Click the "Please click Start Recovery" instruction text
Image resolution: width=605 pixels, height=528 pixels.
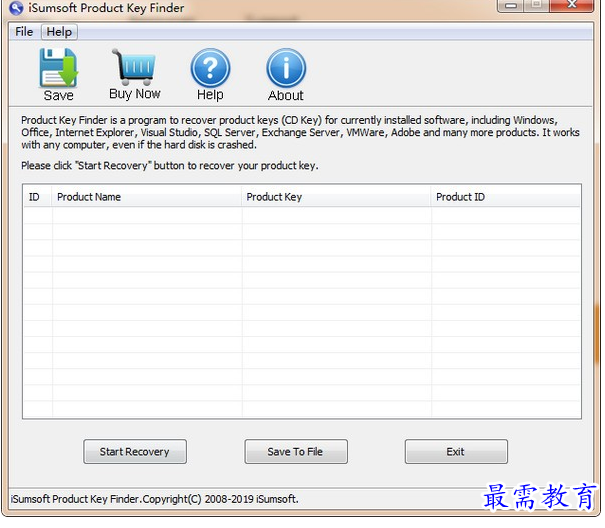point(170,166)
